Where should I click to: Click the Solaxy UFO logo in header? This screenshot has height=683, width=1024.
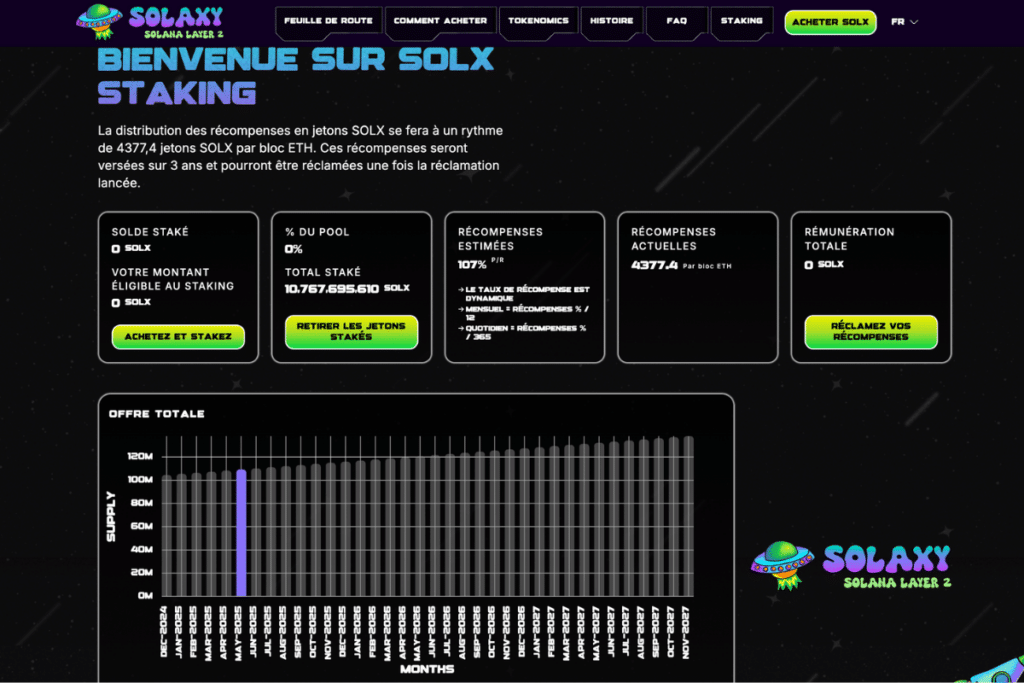[x=99, y=21]
